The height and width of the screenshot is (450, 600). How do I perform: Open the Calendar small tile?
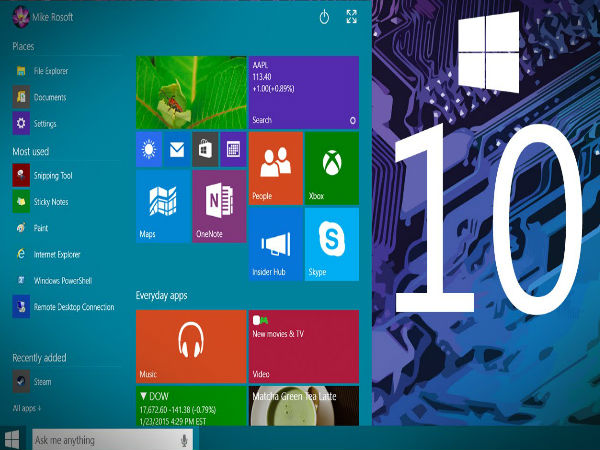click(233, 150)
